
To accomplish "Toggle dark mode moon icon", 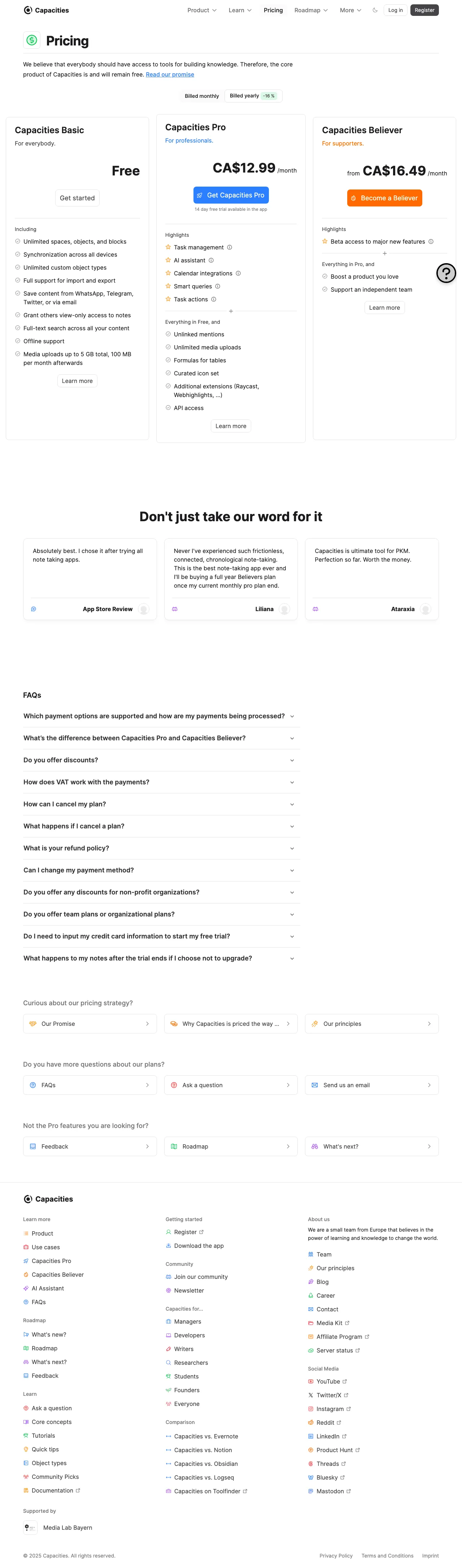I will click(x=375, y=10).
